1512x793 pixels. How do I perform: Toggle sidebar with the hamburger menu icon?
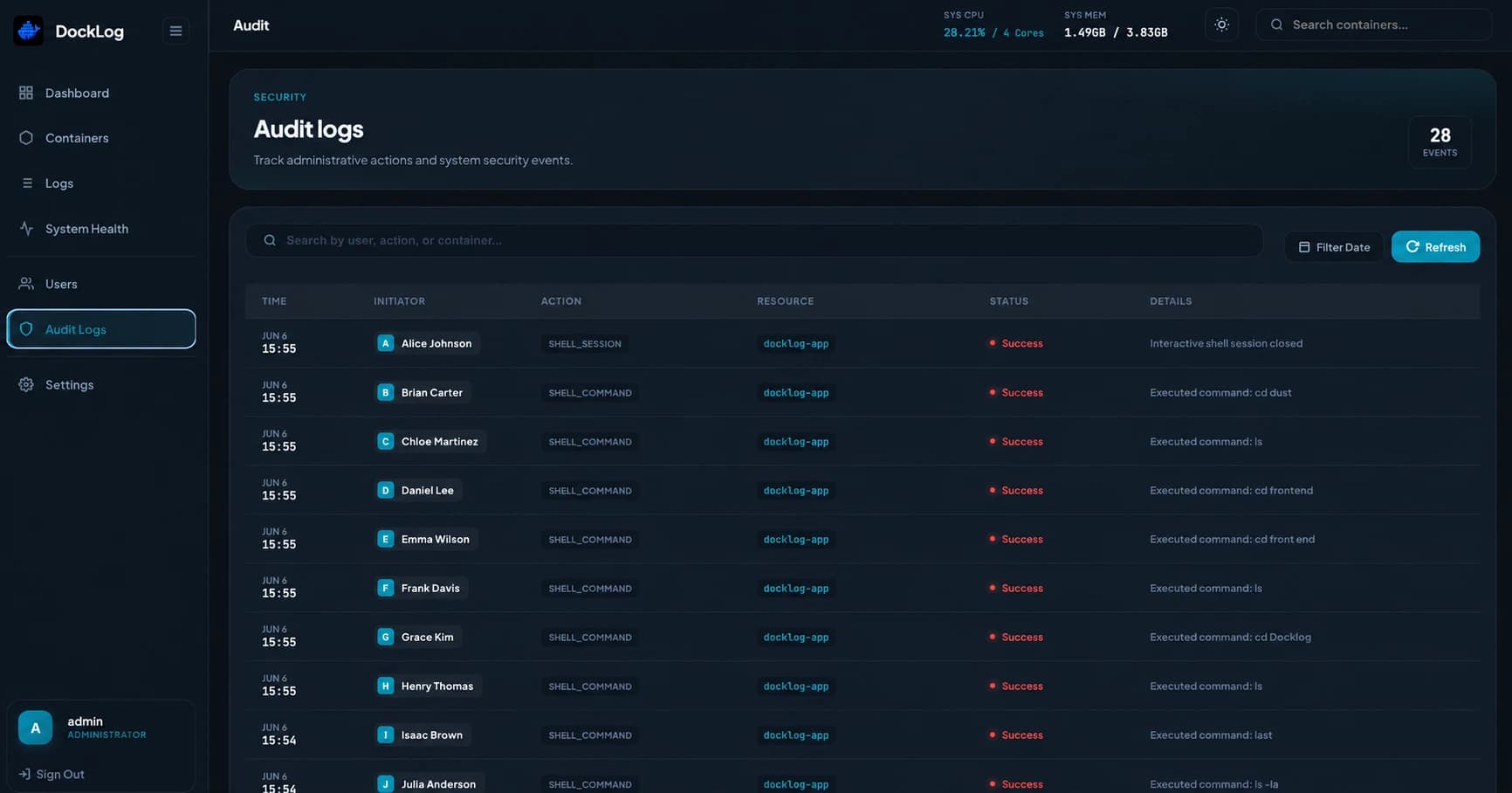click(175, 31)
